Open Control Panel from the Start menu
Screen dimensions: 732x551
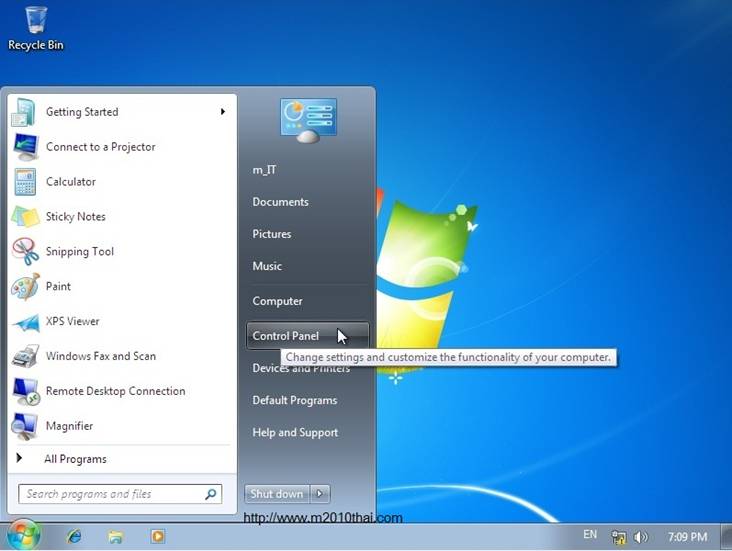(x=308, y=336)
